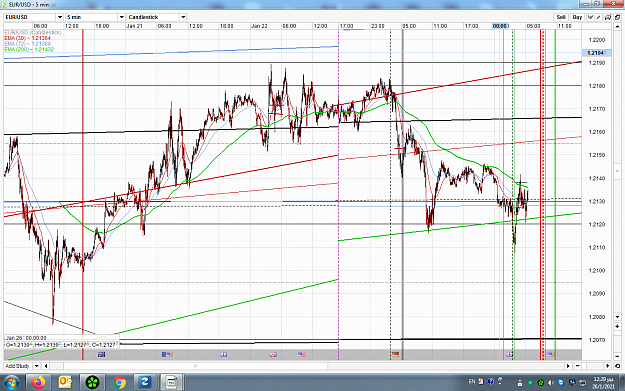Open the blue Z app in taskbar
Viewport: 625px width, 391px height.
pyautogui.click(x=144, y=383)
